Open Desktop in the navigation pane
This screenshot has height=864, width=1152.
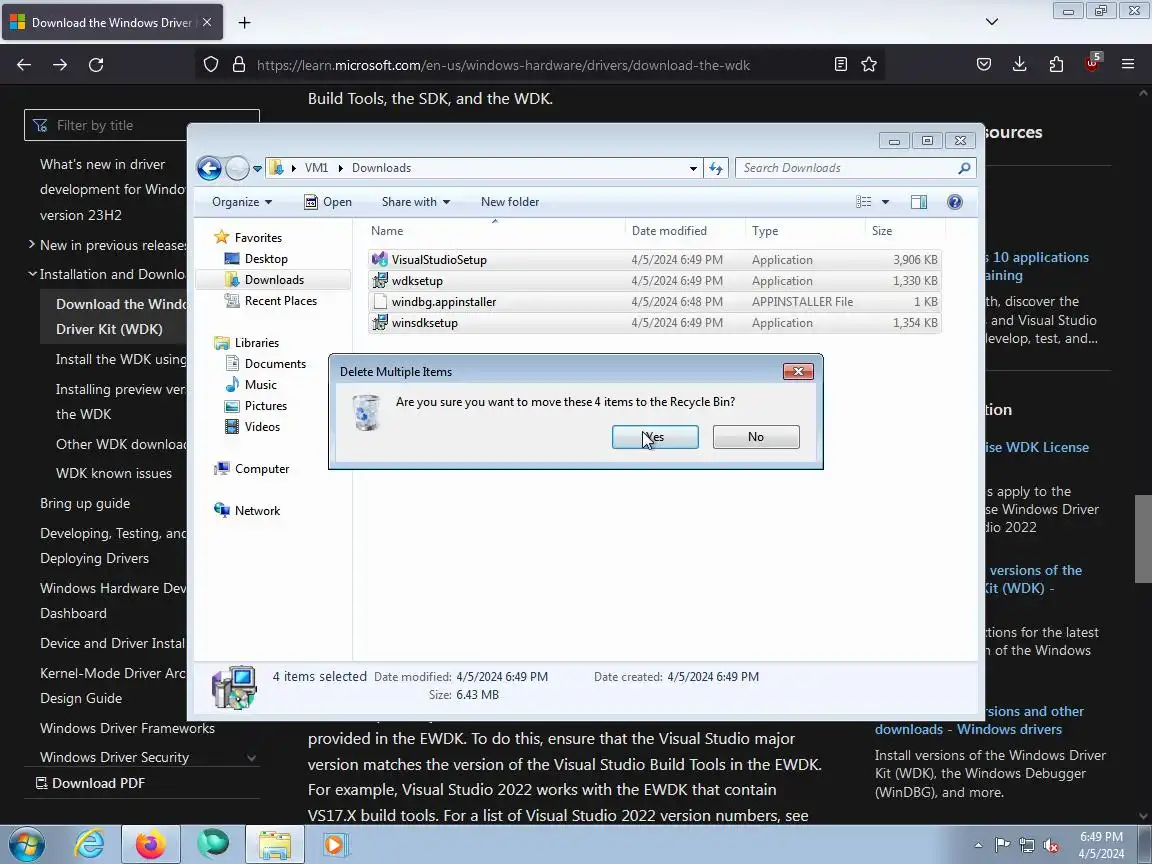pos(256,259)
